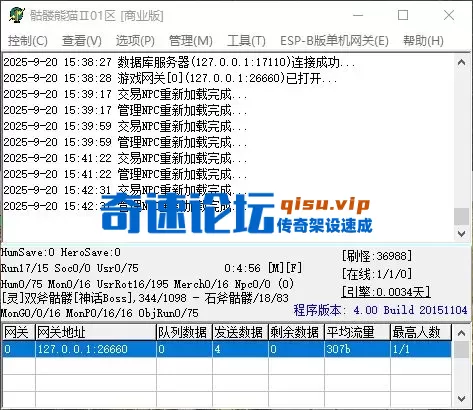
Task: Click the gateway table scroll down arrow
Action: (462, 398)
